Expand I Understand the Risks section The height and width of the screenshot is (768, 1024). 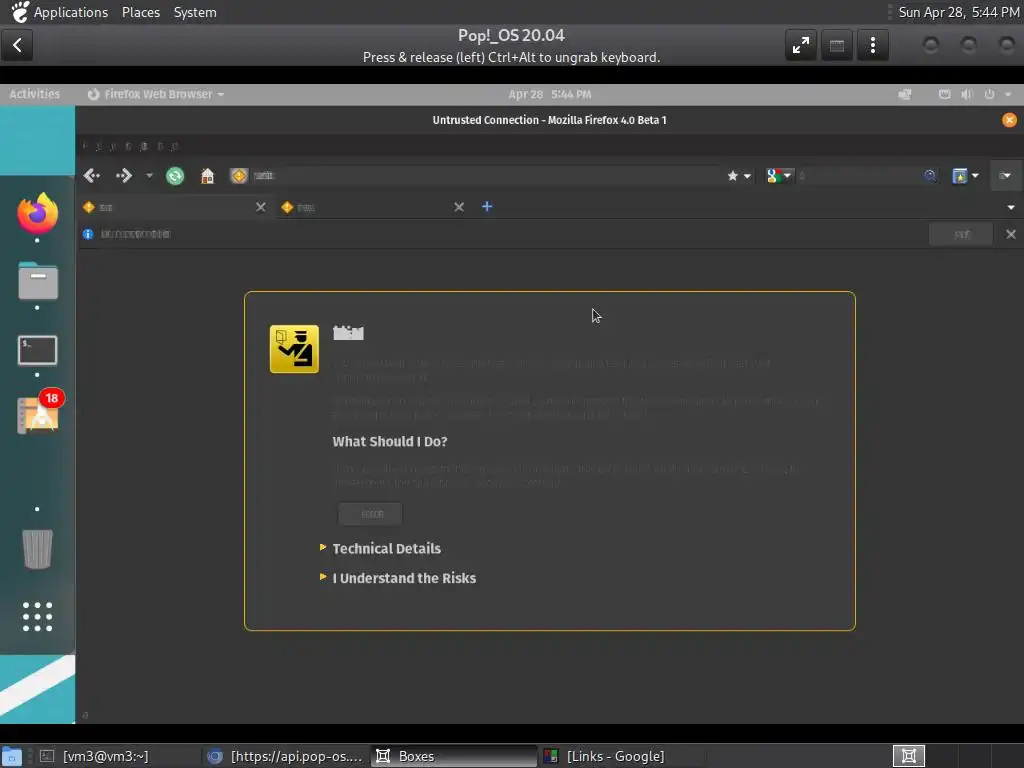coord(404,578)
